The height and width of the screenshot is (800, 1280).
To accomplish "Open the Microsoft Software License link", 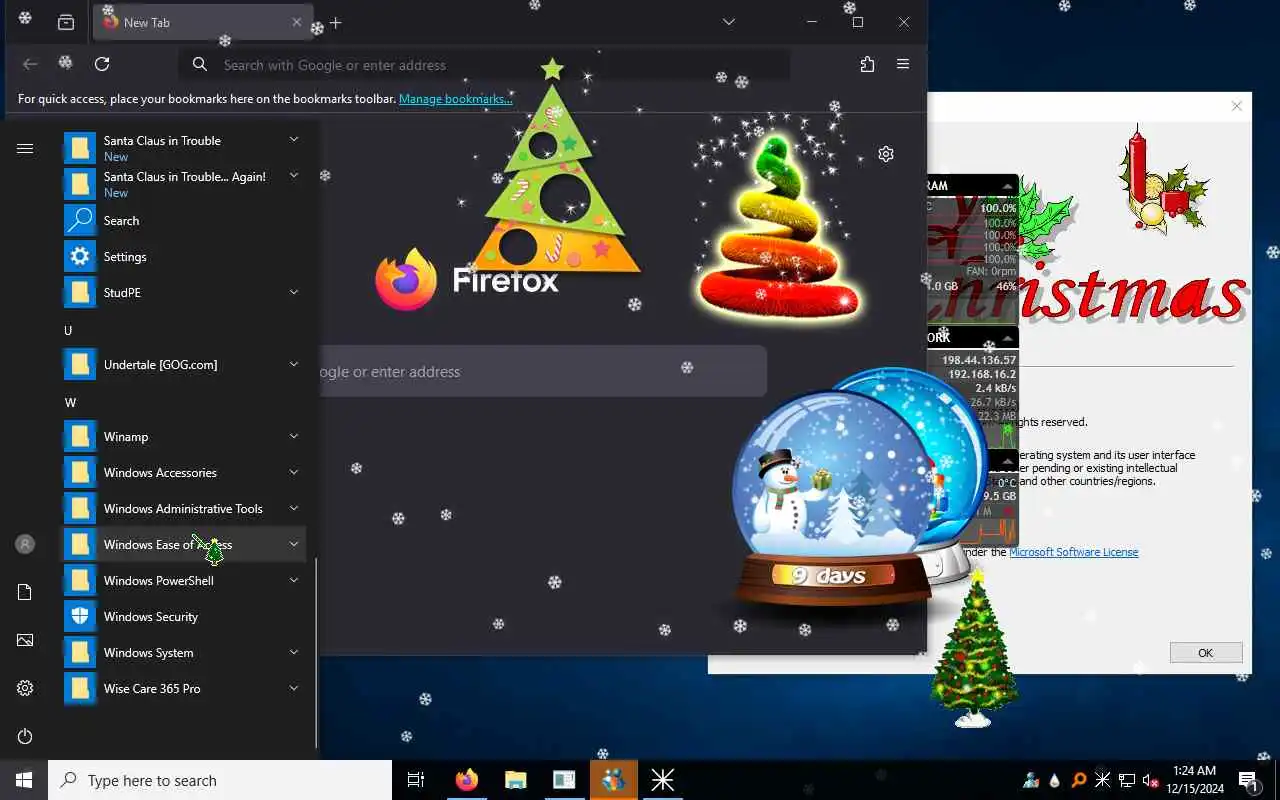I will pyautogui.click(x=1073, y=552).
